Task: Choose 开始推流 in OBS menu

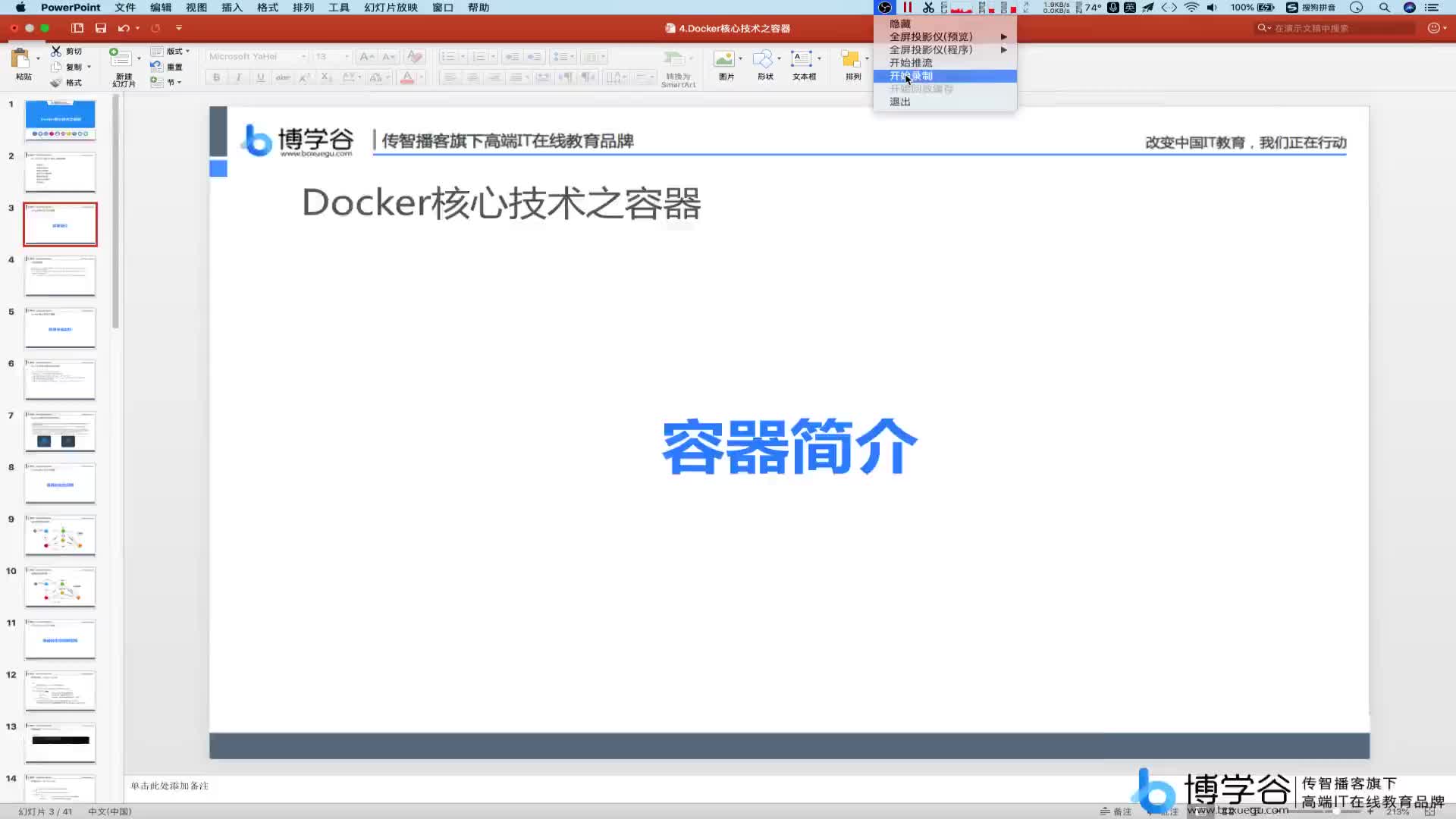Action: click(x=945, y=63)
